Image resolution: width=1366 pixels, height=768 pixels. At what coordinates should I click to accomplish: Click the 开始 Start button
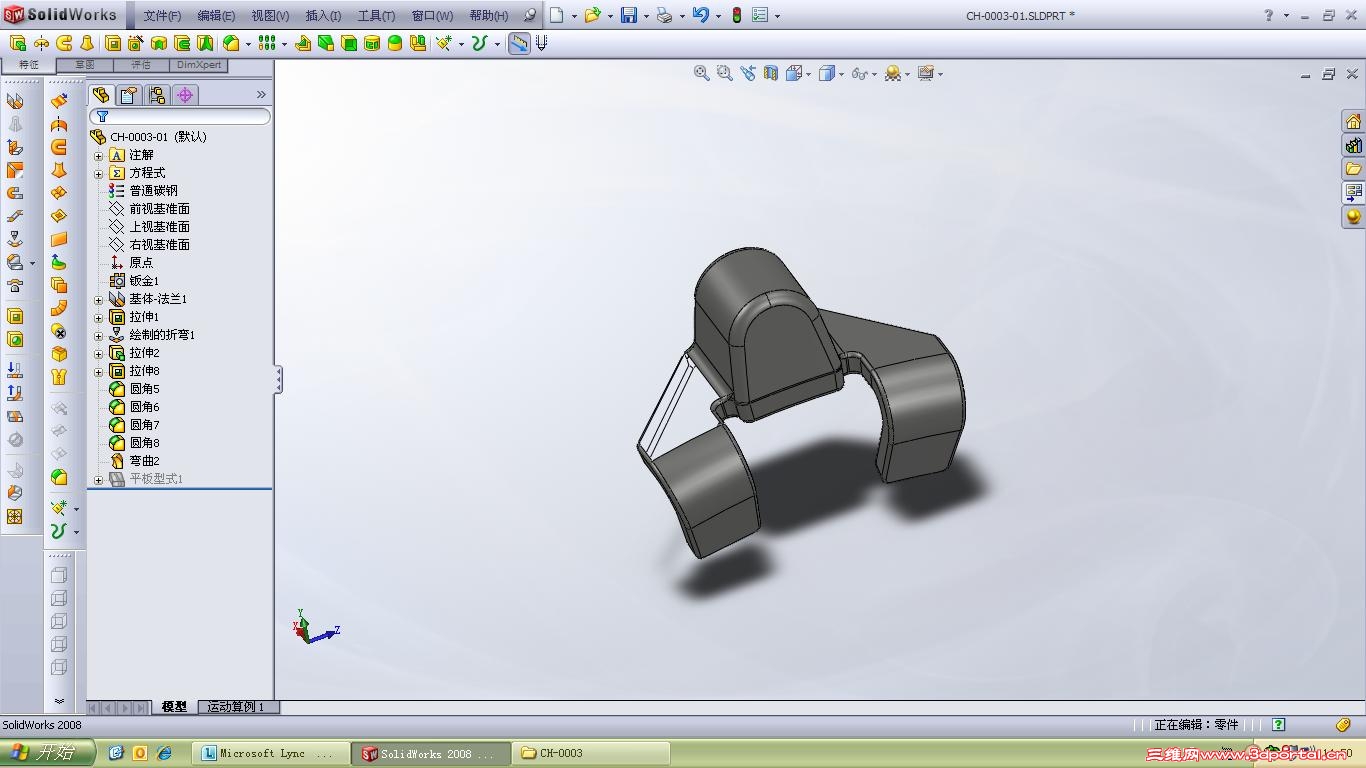coord(47,753)
